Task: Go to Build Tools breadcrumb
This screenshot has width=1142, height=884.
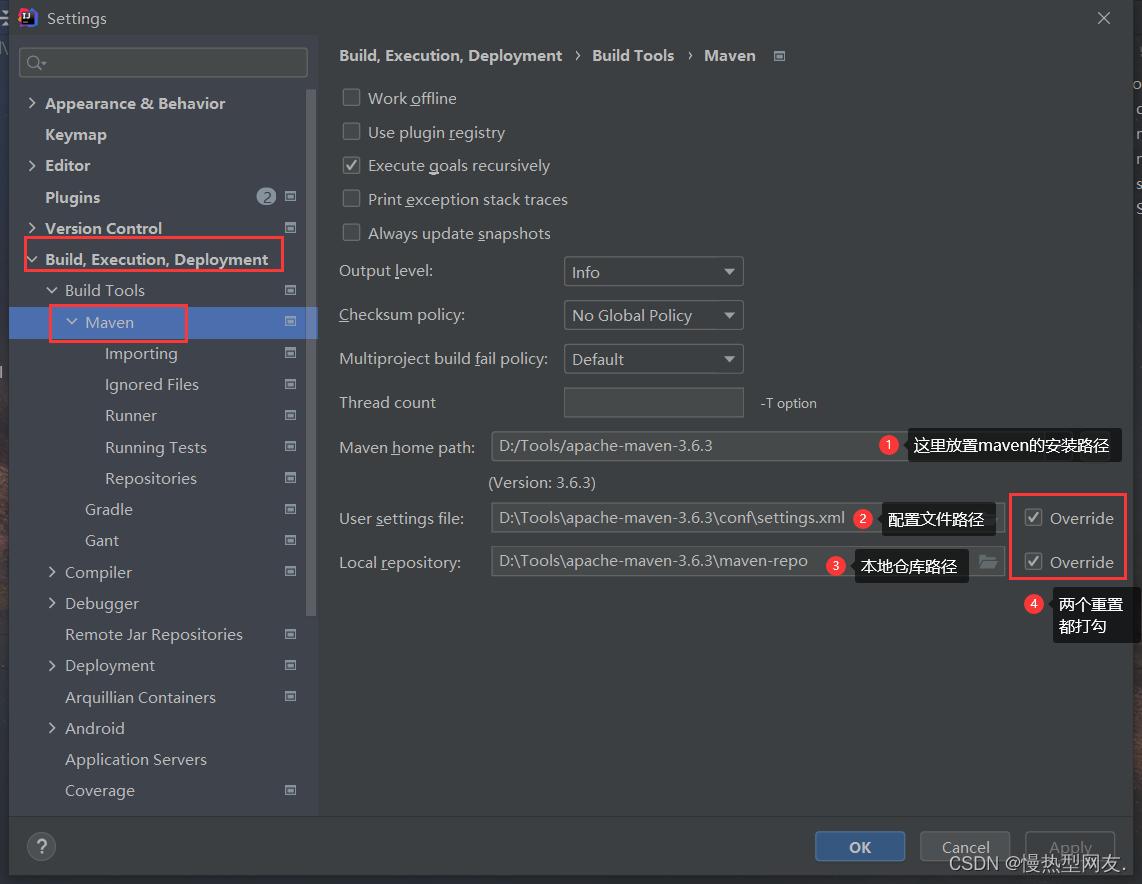Action: pyautogui.click(x=633, y=56)
